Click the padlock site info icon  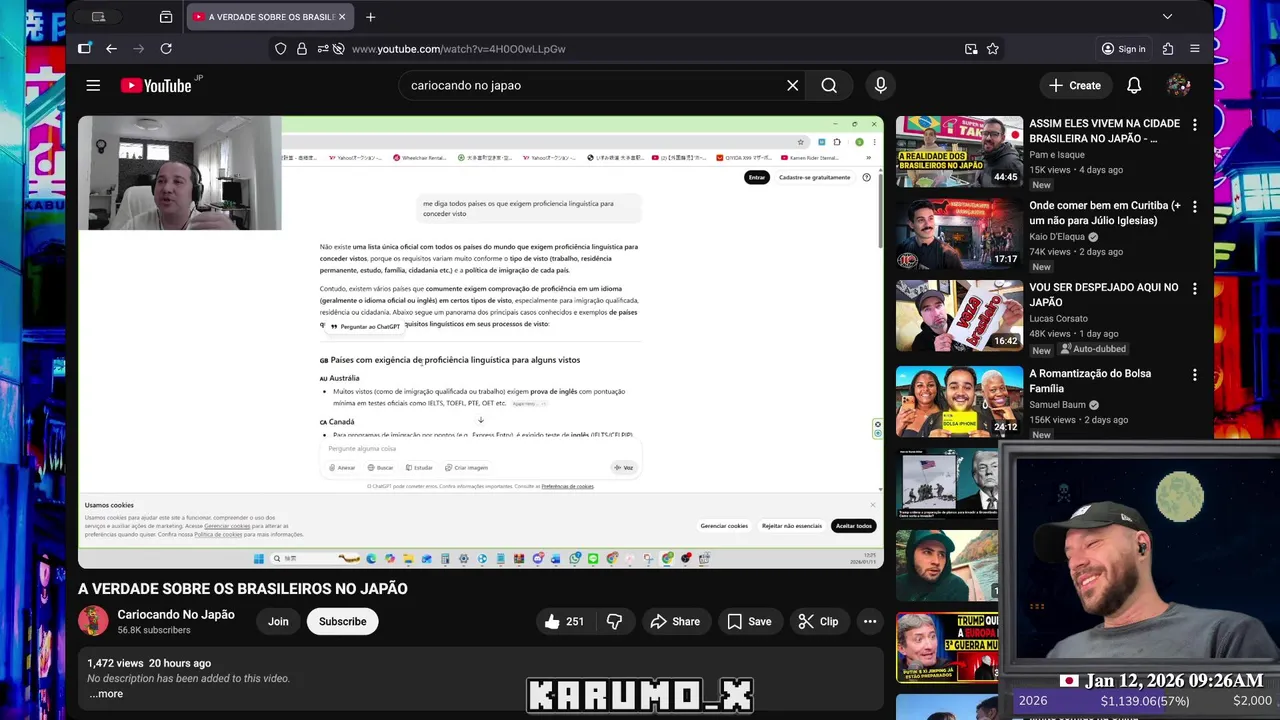coord(301,48)
